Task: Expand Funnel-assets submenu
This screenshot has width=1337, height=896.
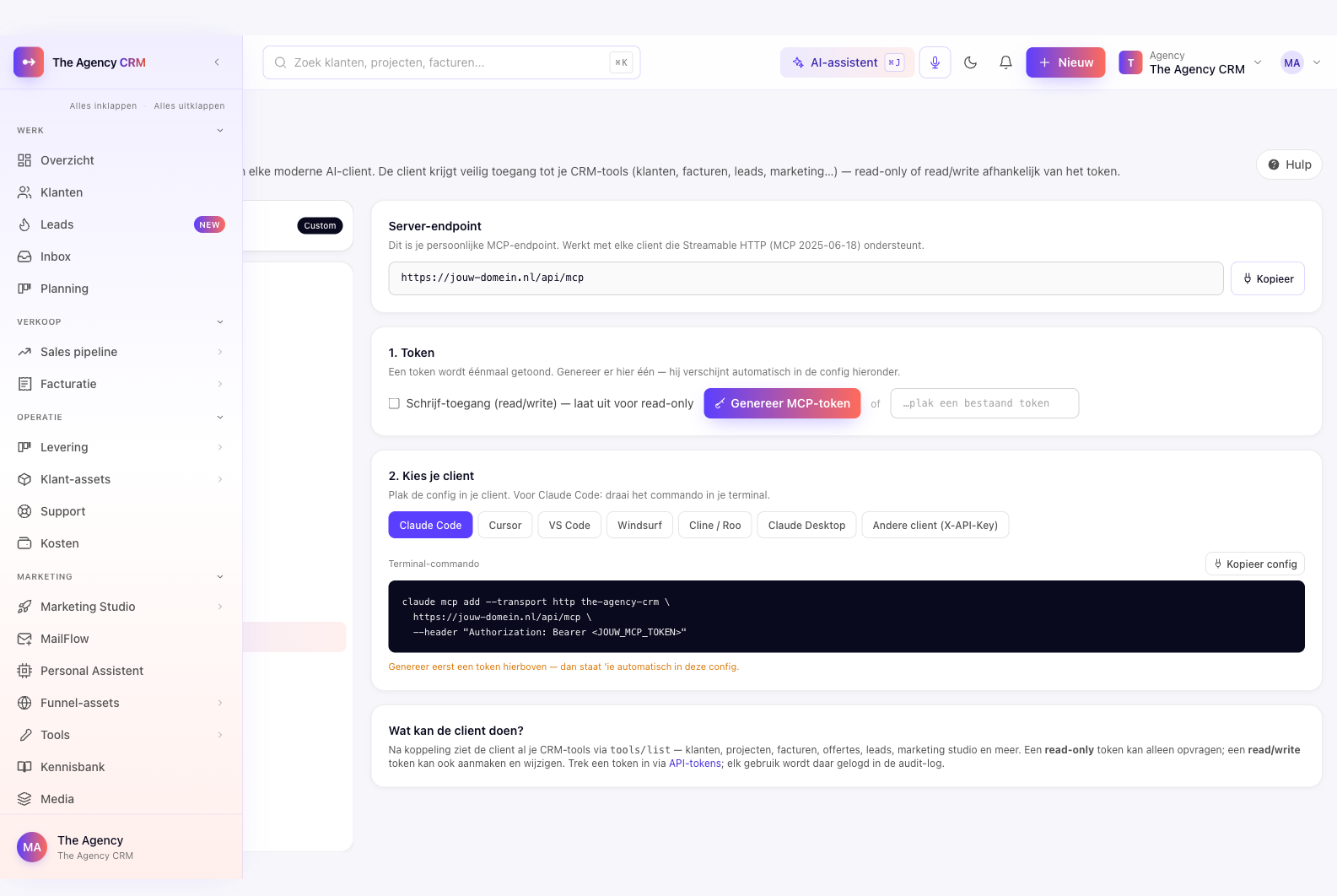Action: (220, 703)
